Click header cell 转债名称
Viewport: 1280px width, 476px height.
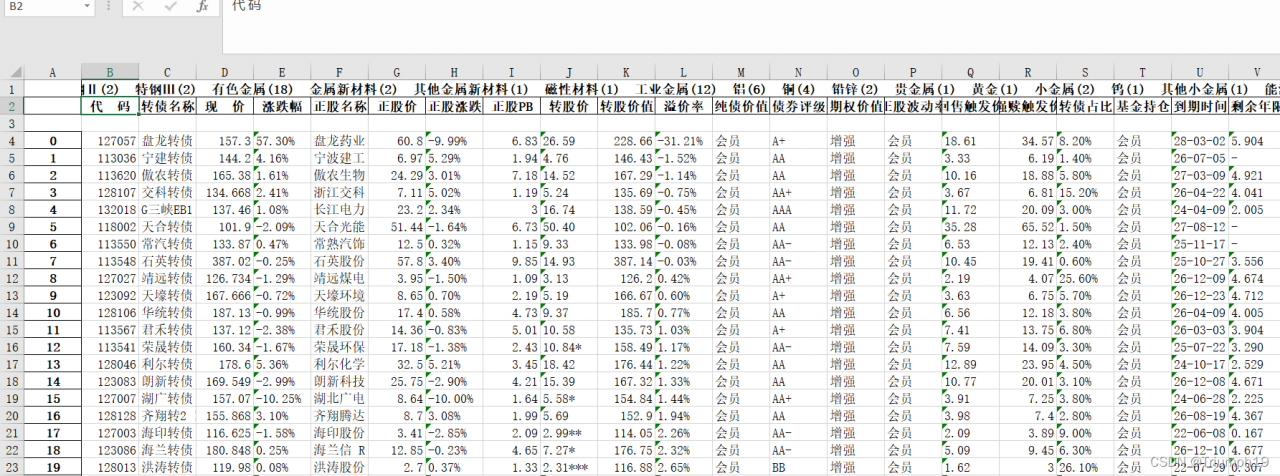click(168, 106)
